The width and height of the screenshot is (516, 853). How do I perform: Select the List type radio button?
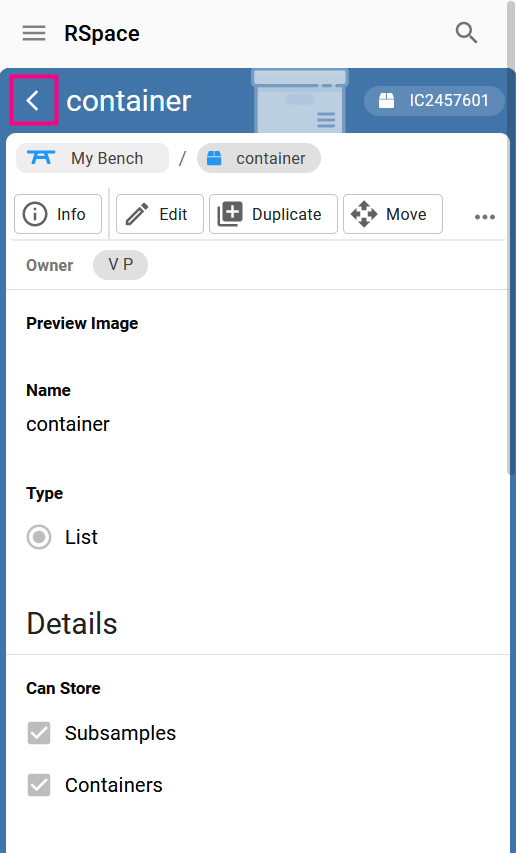pyautogui.click(x=39, y=537)
